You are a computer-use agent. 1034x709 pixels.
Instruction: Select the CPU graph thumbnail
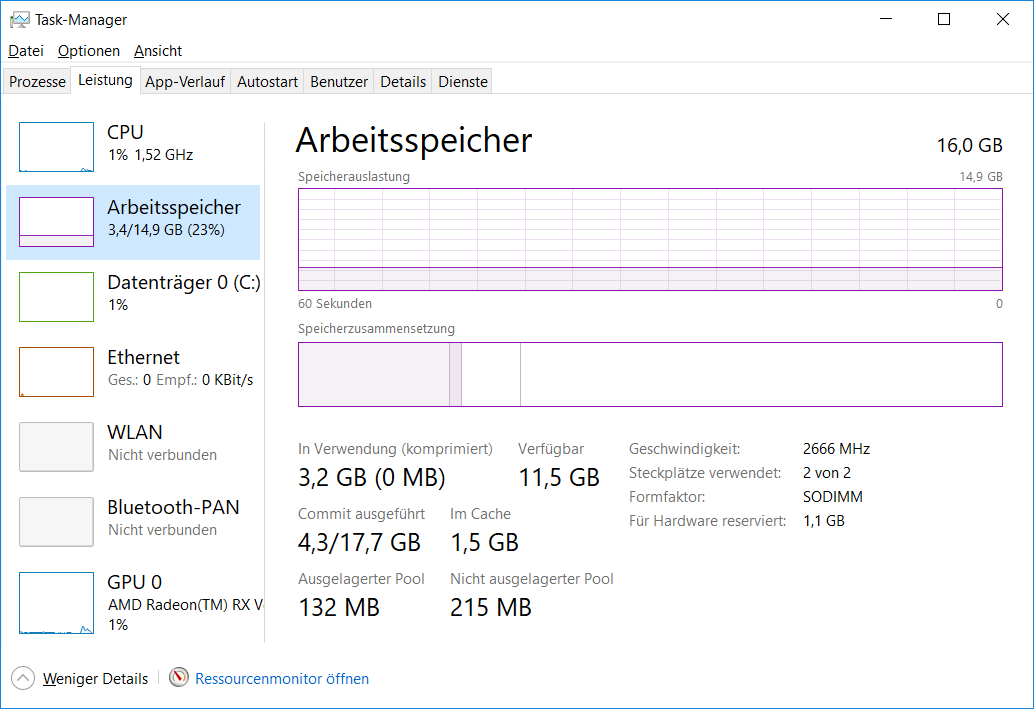(56, 147)
